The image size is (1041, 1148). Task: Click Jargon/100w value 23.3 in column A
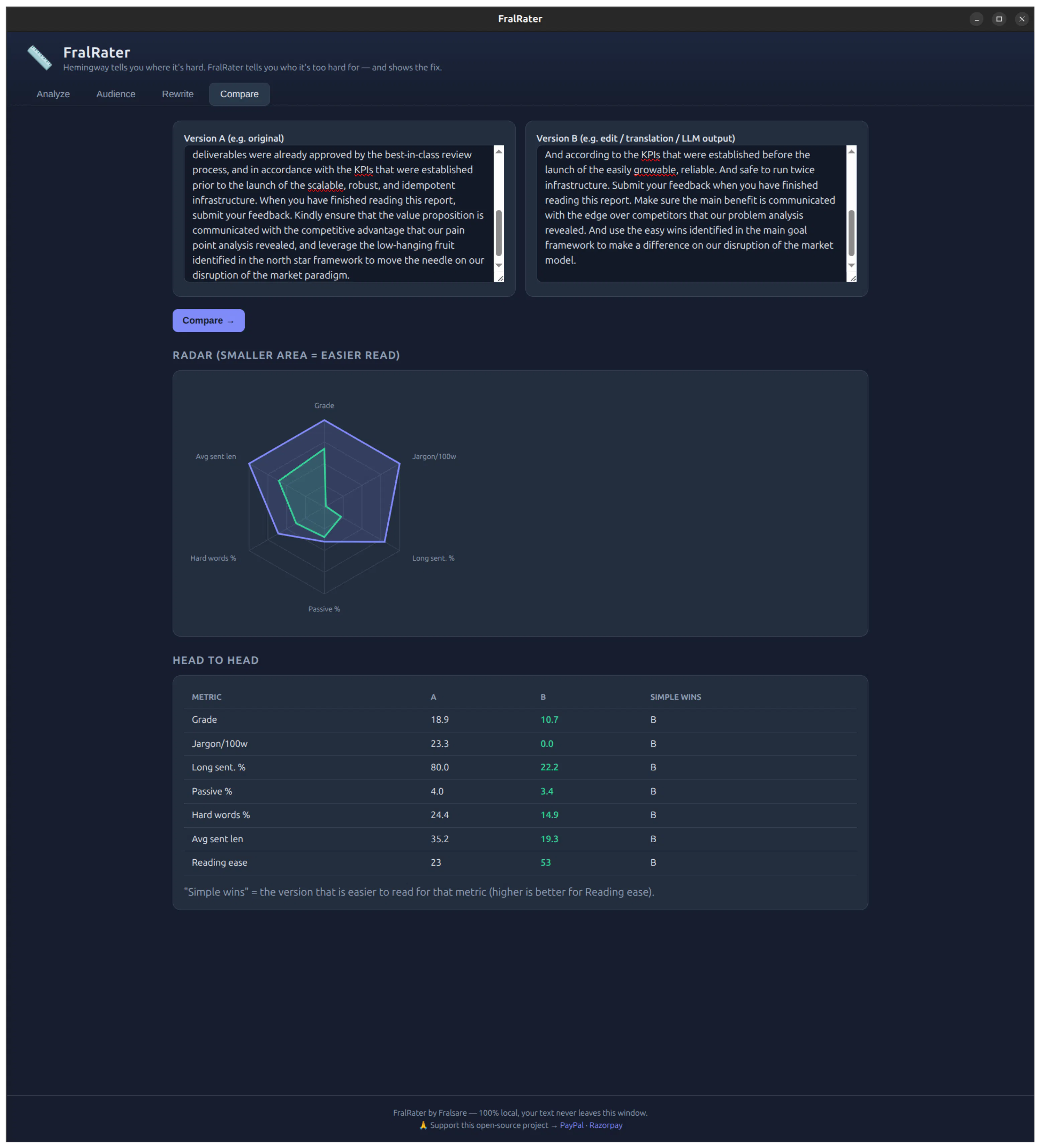coord(439,744)
